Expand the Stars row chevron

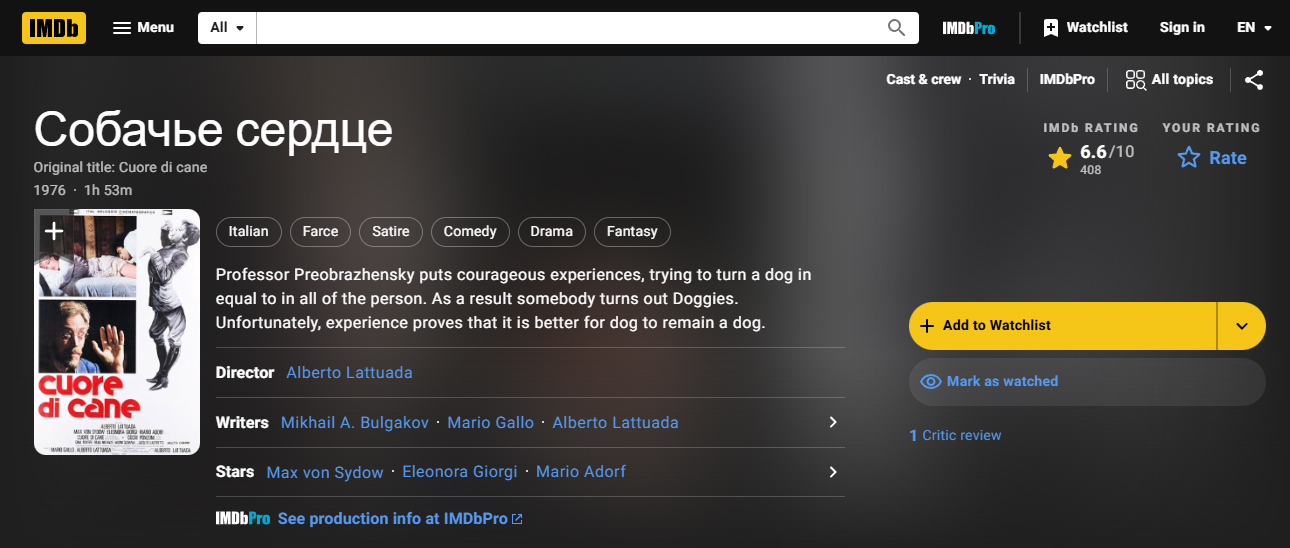(x=832, y=472)
